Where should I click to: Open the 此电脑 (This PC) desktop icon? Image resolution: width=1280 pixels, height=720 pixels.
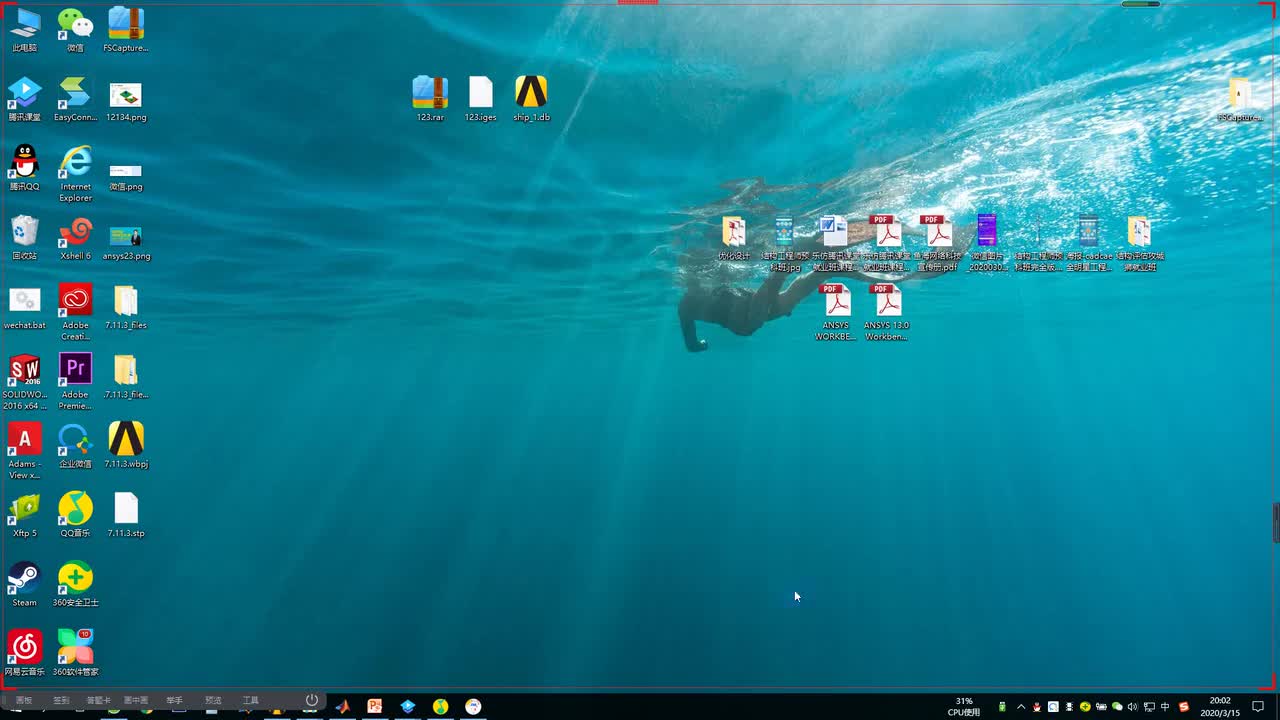25,30
